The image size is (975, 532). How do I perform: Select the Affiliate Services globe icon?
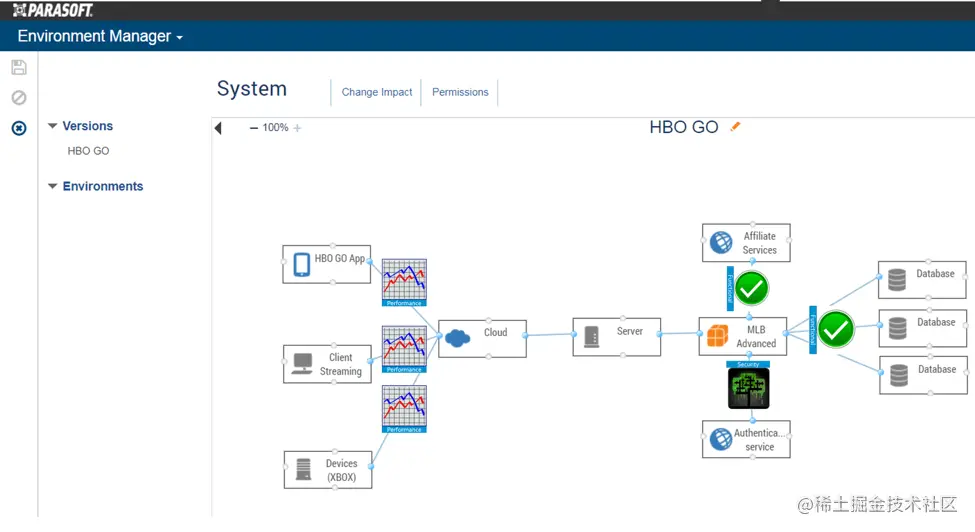[x=721, y=242]
